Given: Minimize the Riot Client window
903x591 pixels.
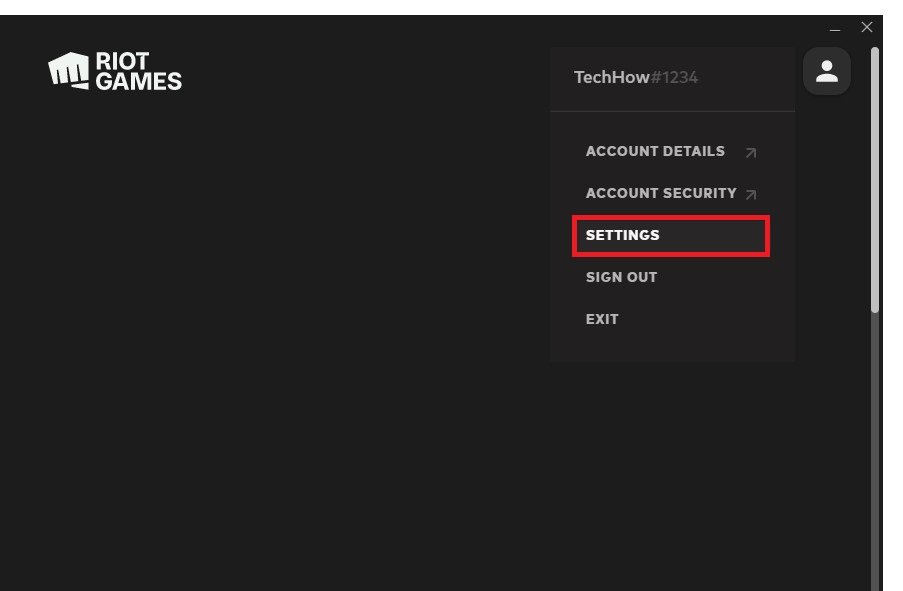Looking at the screenshot, I should (835, 28).
